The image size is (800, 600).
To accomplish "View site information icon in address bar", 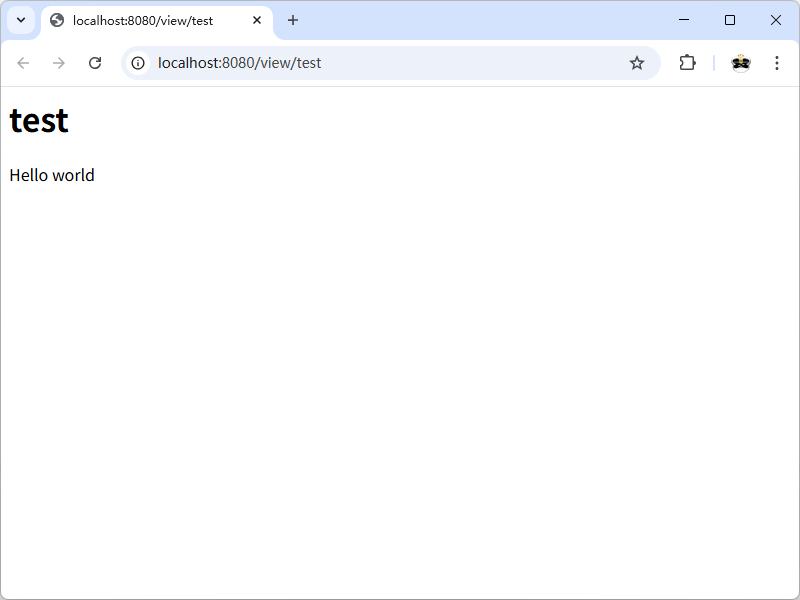I will coord(138,63).
